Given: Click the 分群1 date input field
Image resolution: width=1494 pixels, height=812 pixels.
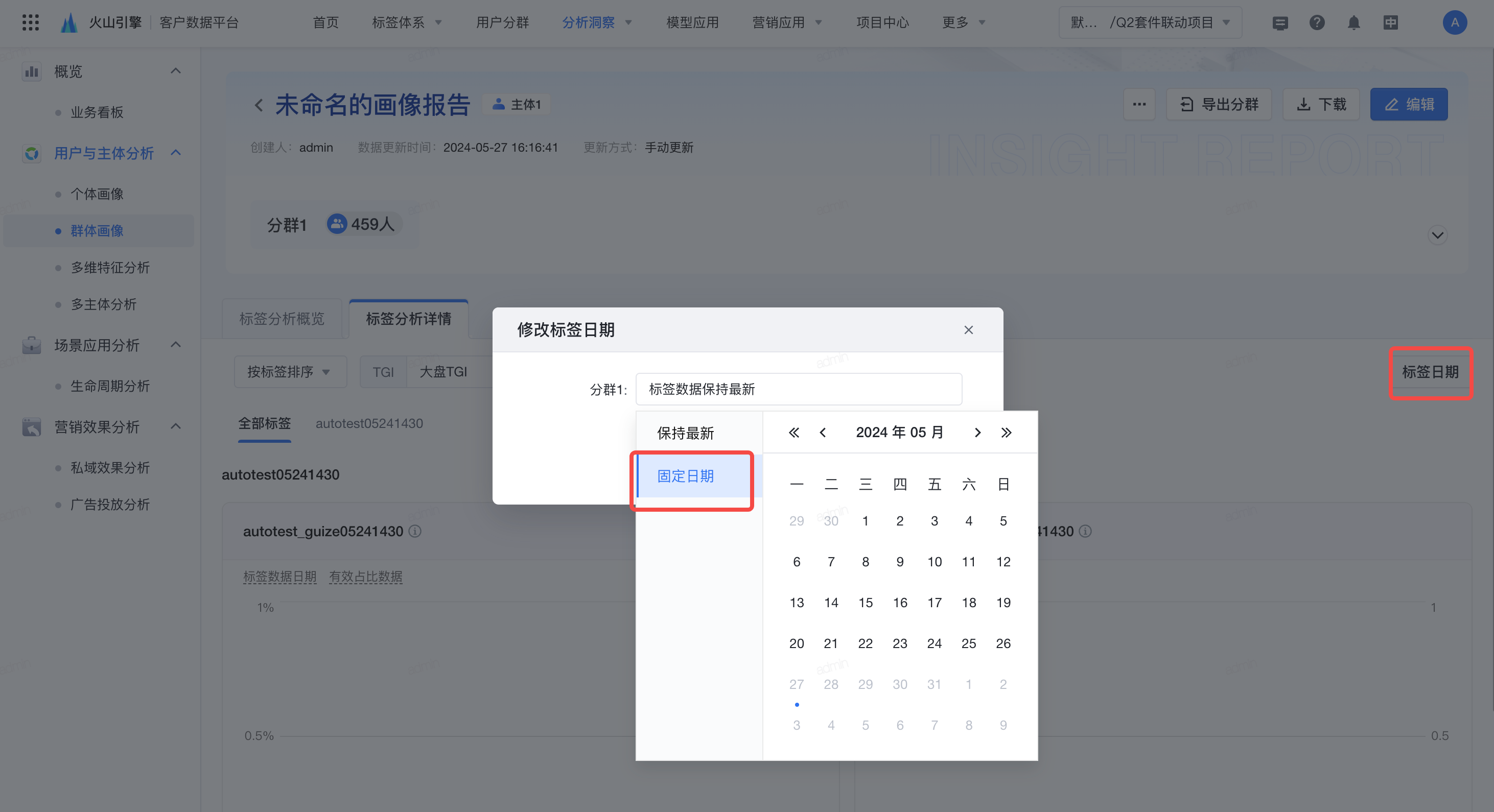Looking at the screenshot, I should (x=799, y=389).
